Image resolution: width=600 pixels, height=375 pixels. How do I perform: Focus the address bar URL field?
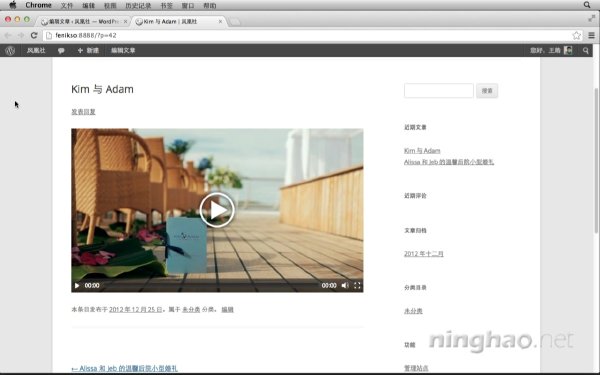coord(306,35)
